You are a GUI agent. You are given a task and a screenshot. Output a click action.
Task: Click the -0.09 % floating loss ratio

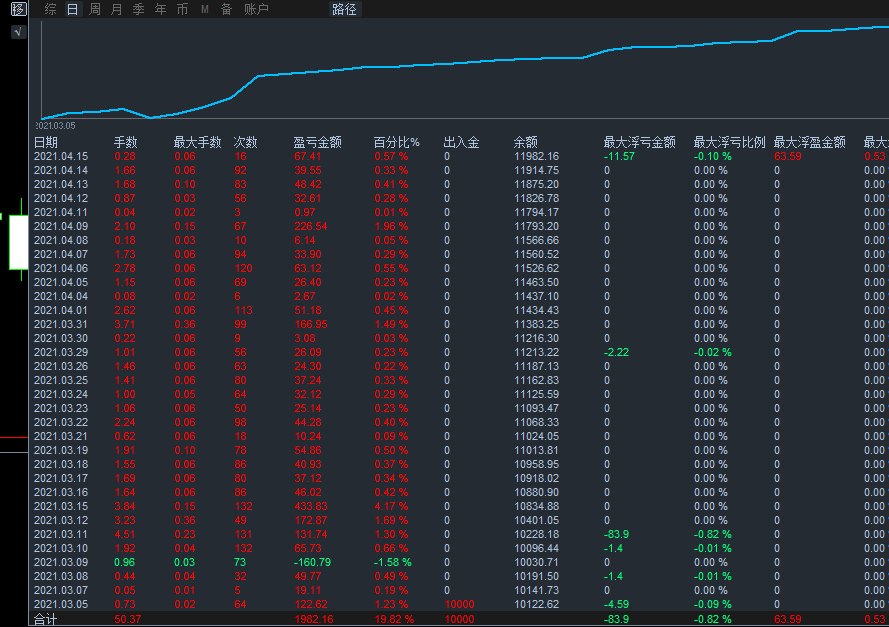[x=713, y=604]
